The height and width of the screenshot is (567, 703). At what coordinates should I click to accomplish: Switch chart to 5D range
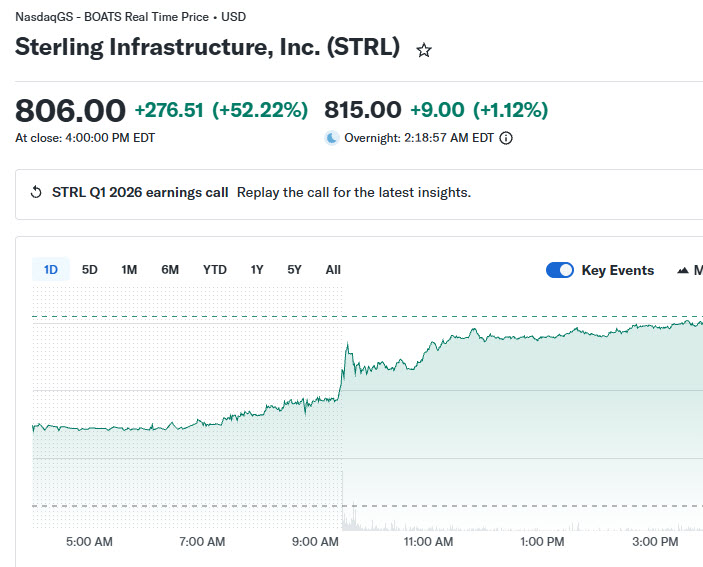click(90, 270)
